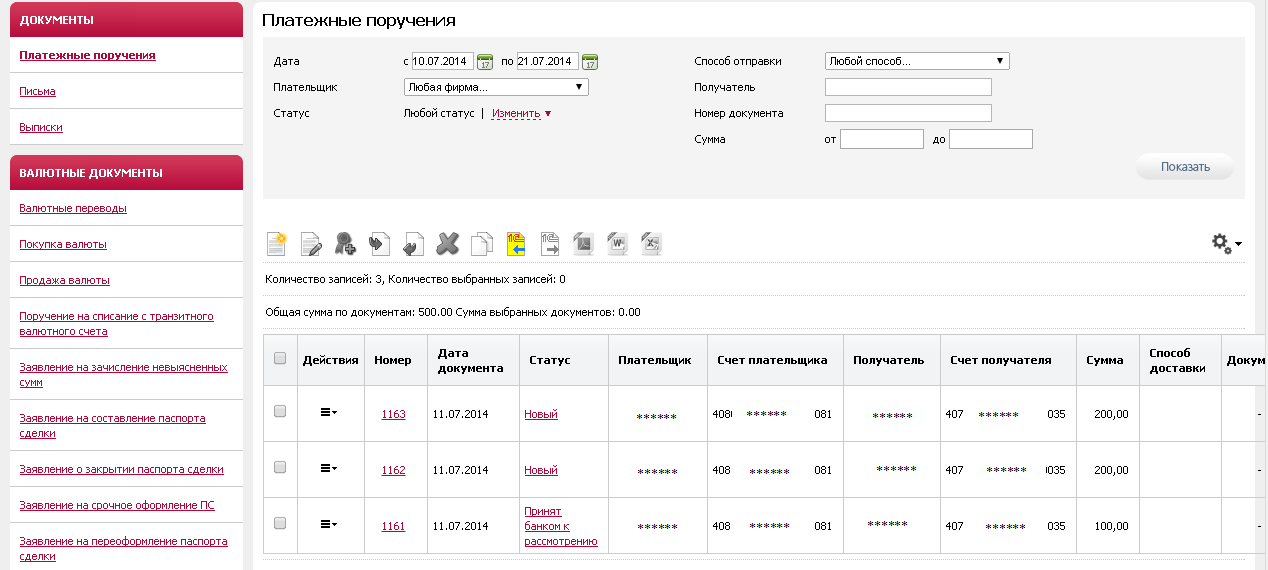Click the send document arrow icon

point(379,243)
